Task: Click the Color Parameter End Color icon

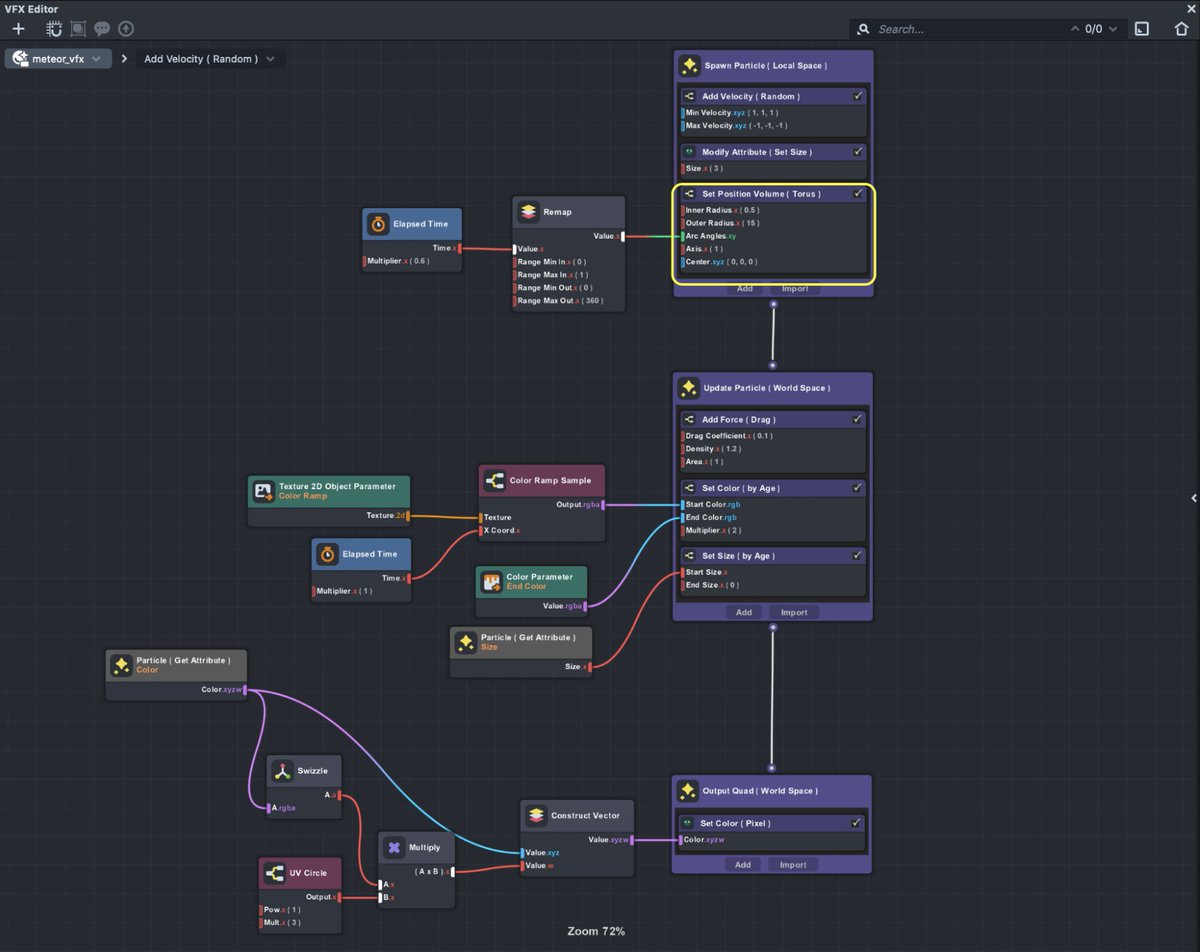Action: (x=491, y=581)
